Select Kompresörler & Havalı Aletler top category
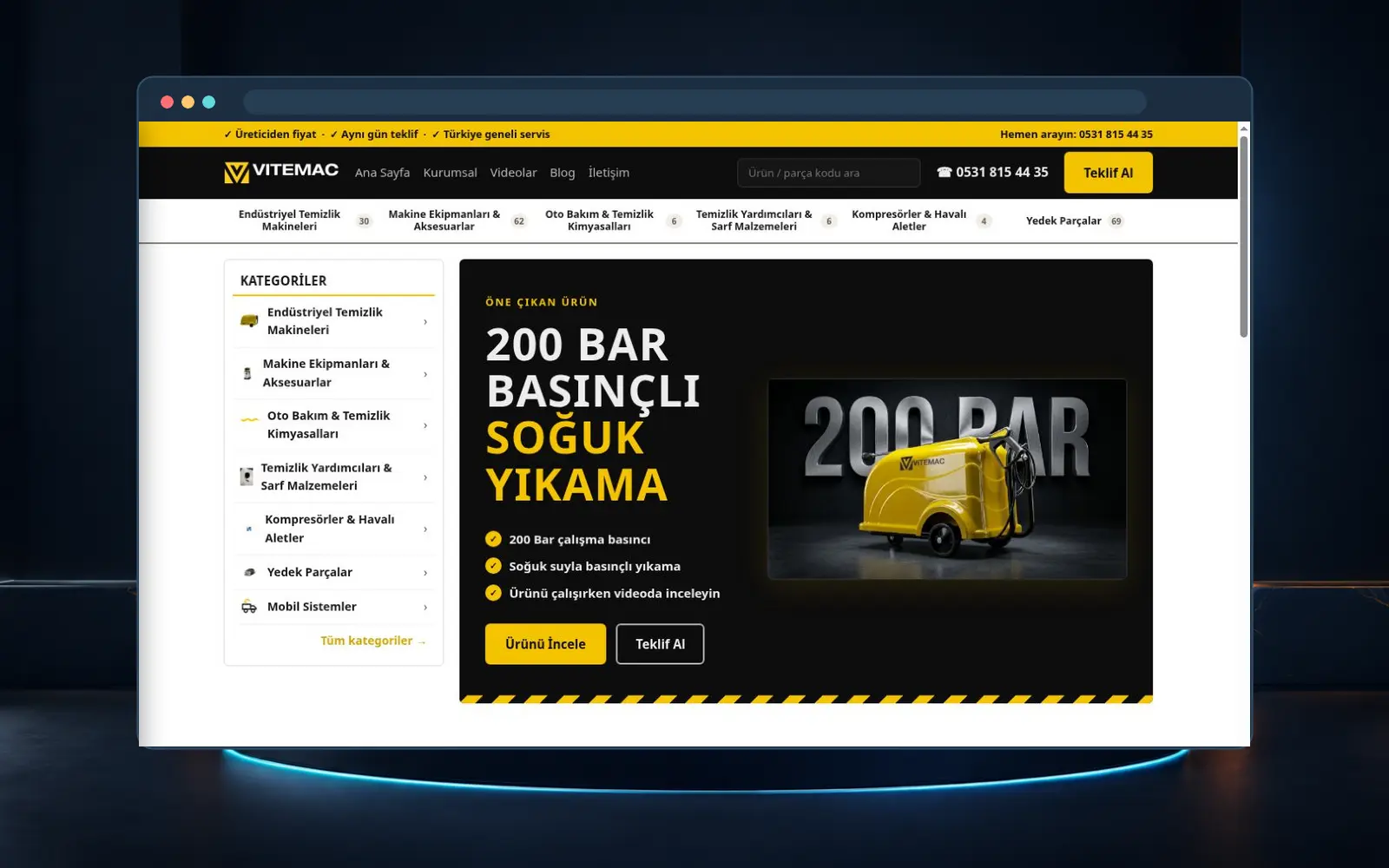Screen dimensions: 1389x868 [x=909, y=220]
